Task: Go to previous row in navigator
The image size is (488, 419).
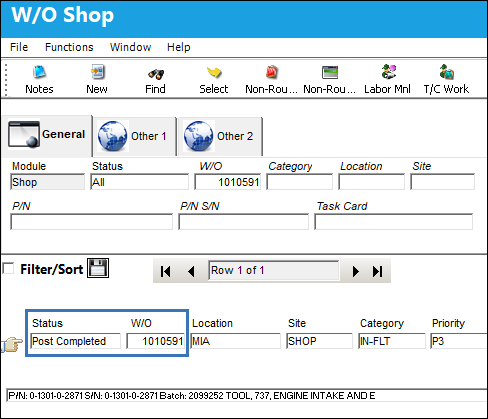Action: pyautogui.click(x=191, y=271)
